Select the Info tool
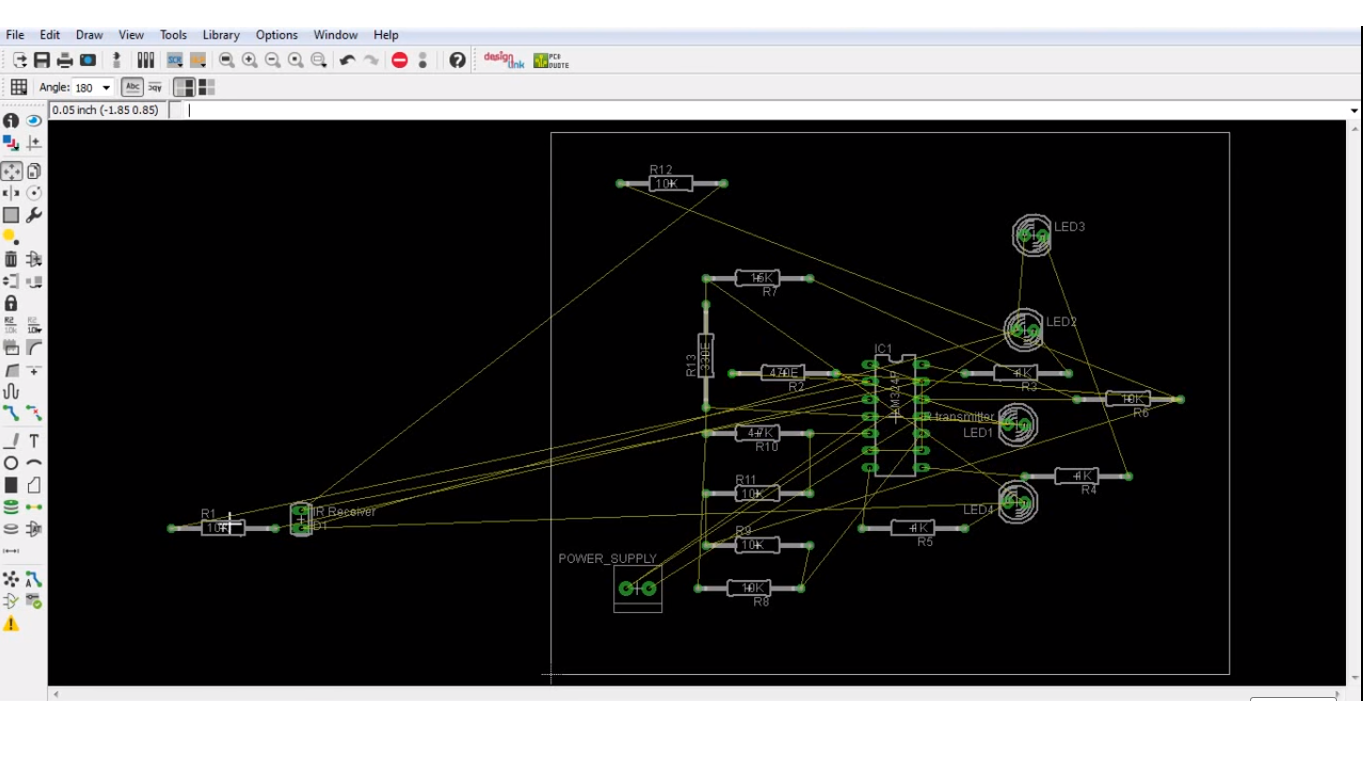The width and height of the screenshot is (1368, 770). pos(11,121)
